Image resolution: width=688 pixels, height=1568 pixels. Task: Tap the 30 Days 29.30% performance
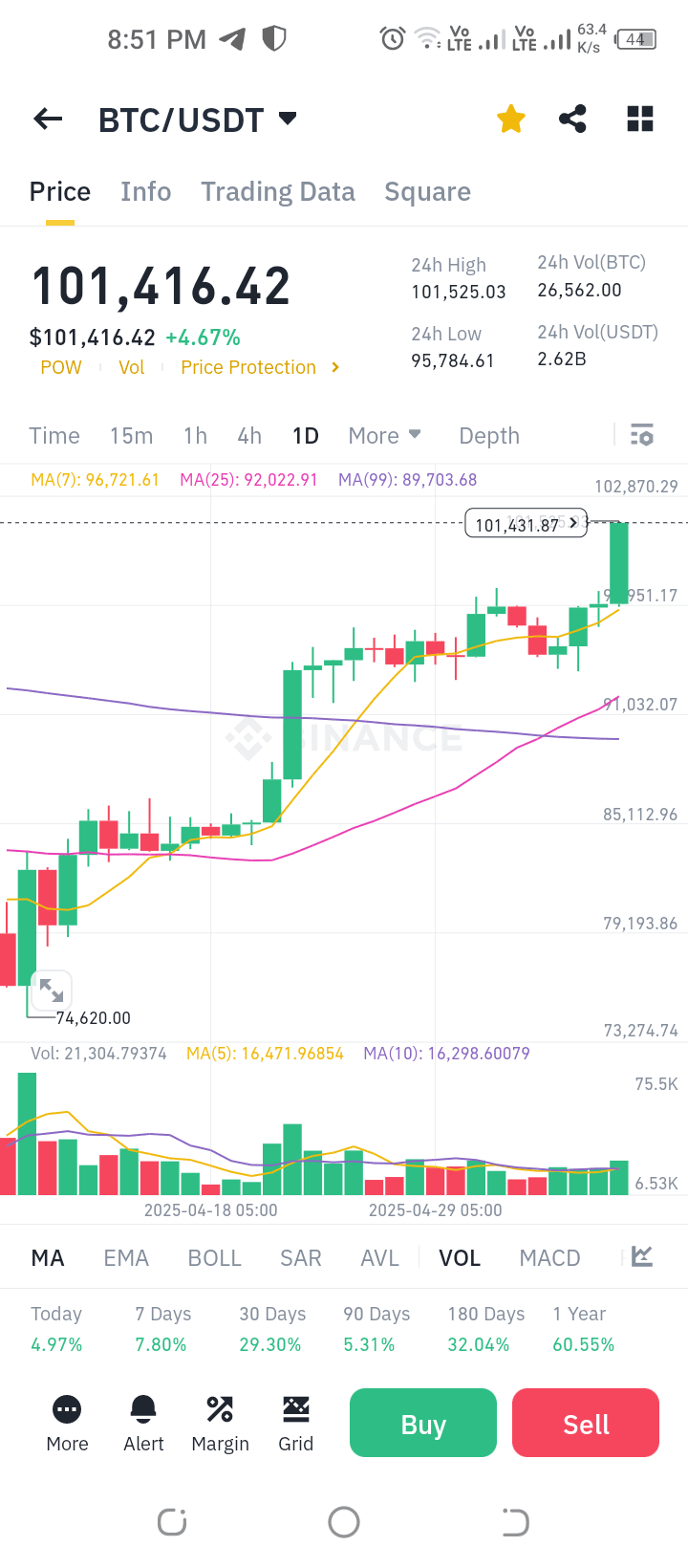[272, 1329]
